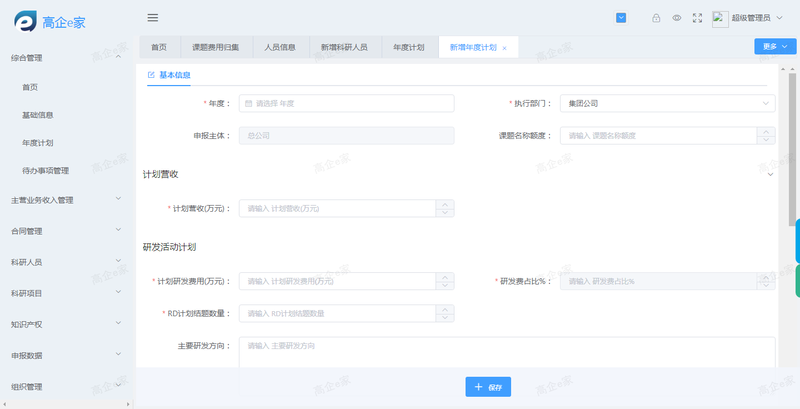Toggle fullscreen mode icon

point(697,18)
